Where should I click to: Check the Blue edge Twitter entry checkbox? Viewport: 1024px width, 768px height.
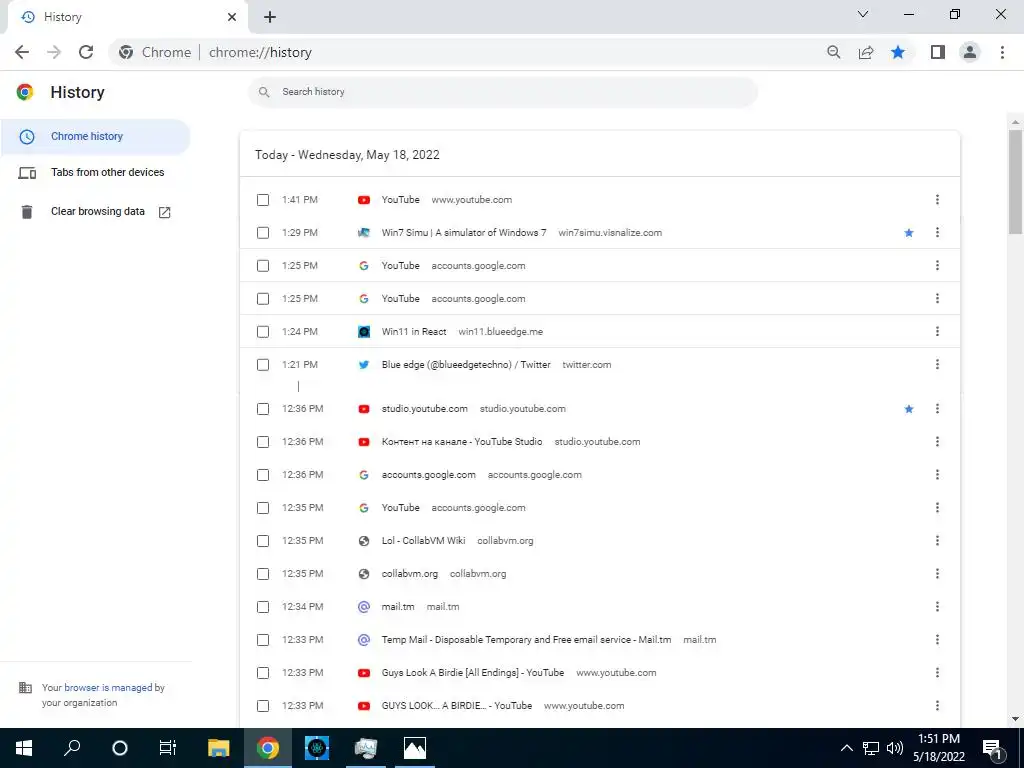263,364
